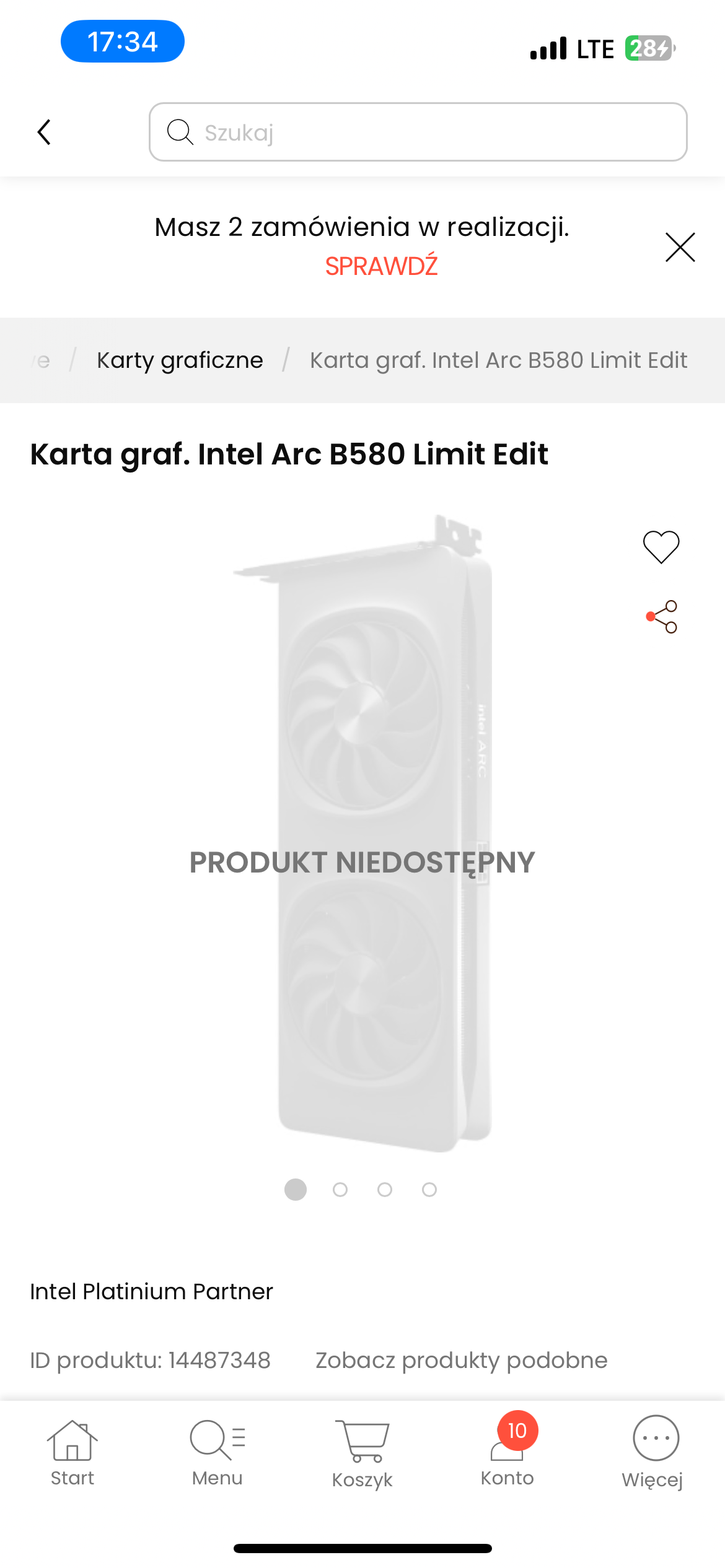This screenshot has height=1568, width=725.
Task: Open Zobacz produkty podobne link
Action: coord(462,1361)
